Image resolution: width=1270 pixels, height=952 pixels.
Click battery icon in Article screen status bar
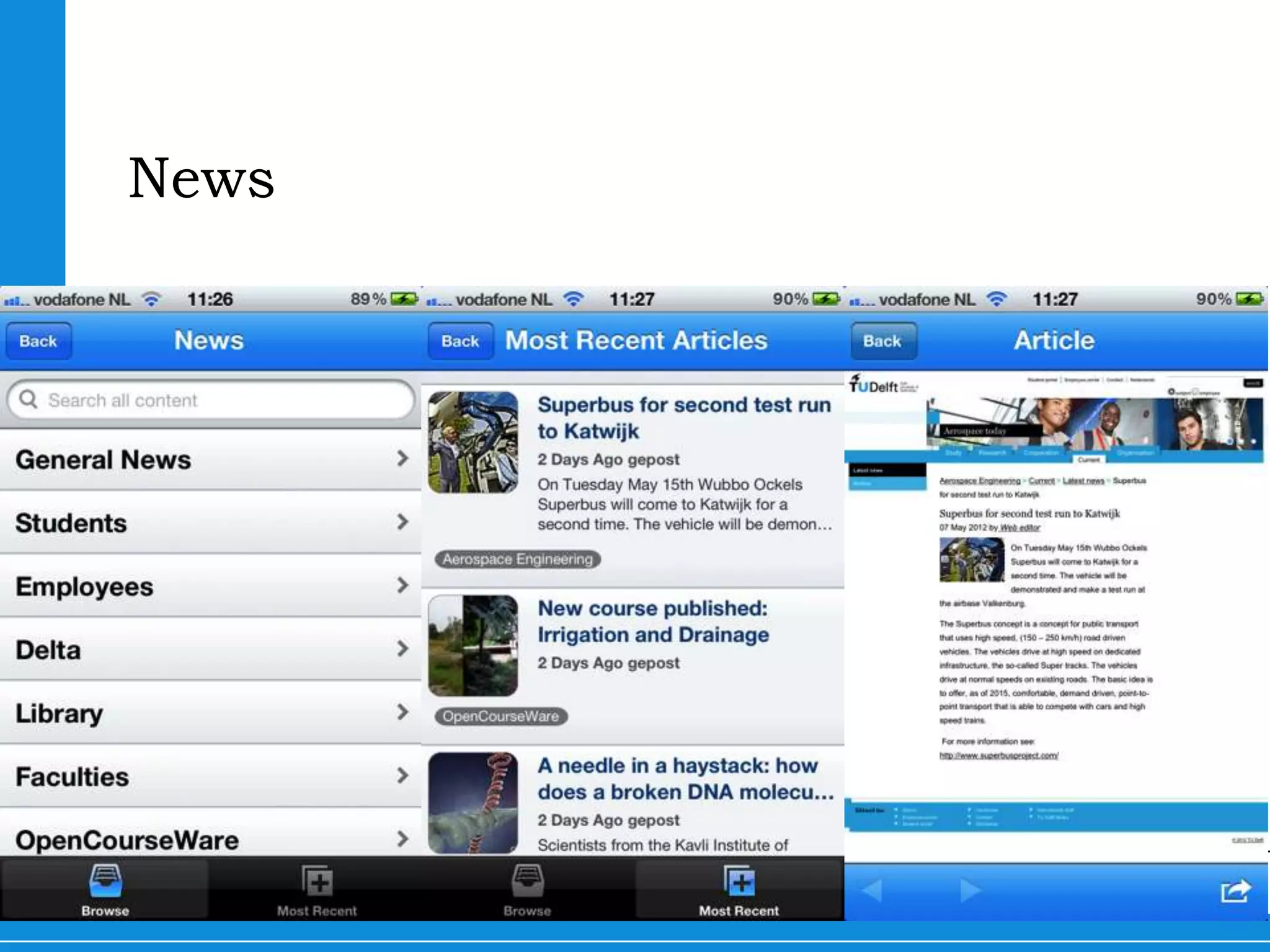(x=1249, y=299)
